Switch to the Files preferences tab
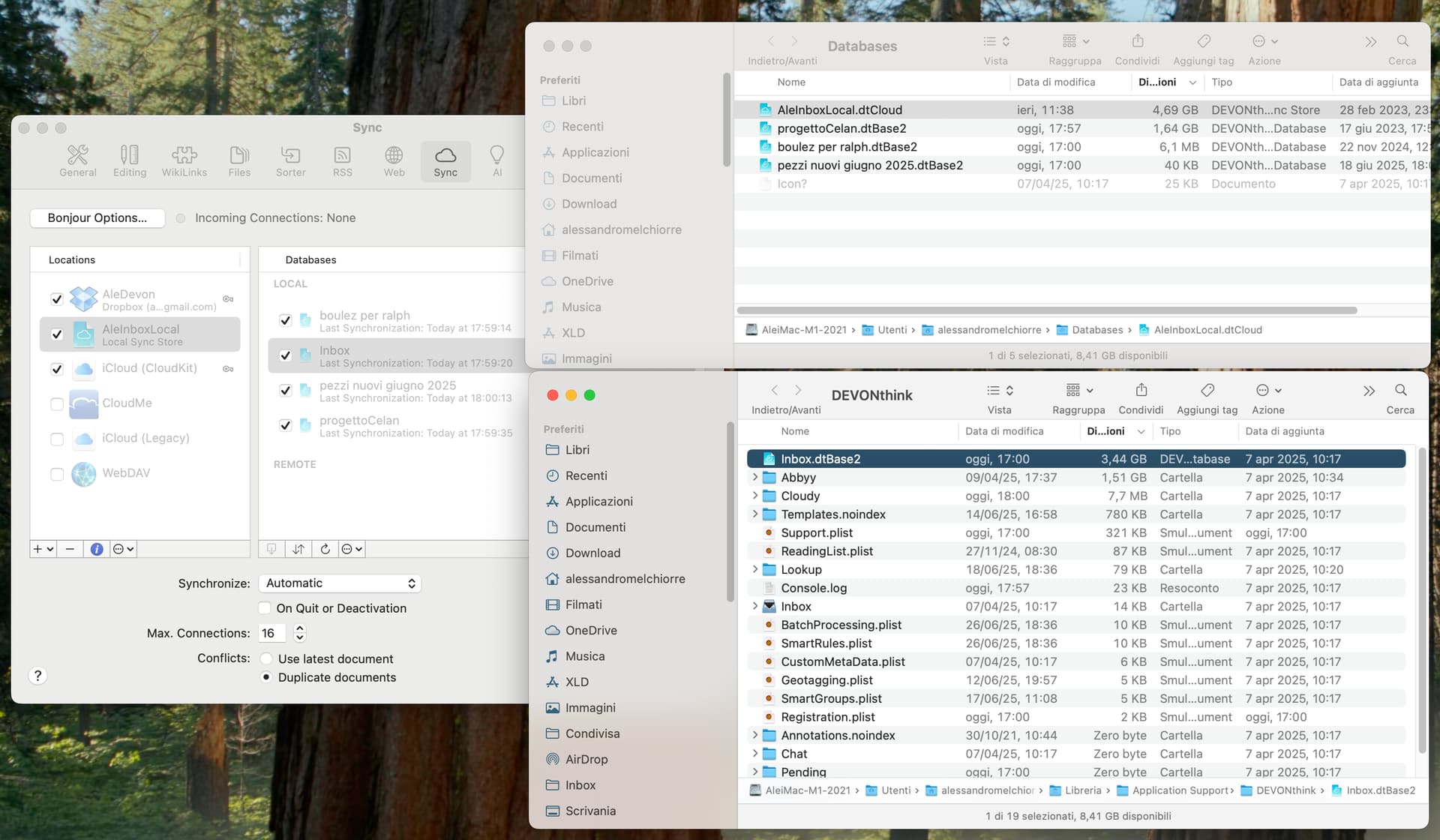The height and width of the screenshot is (840, 1440). pos(239,160)
